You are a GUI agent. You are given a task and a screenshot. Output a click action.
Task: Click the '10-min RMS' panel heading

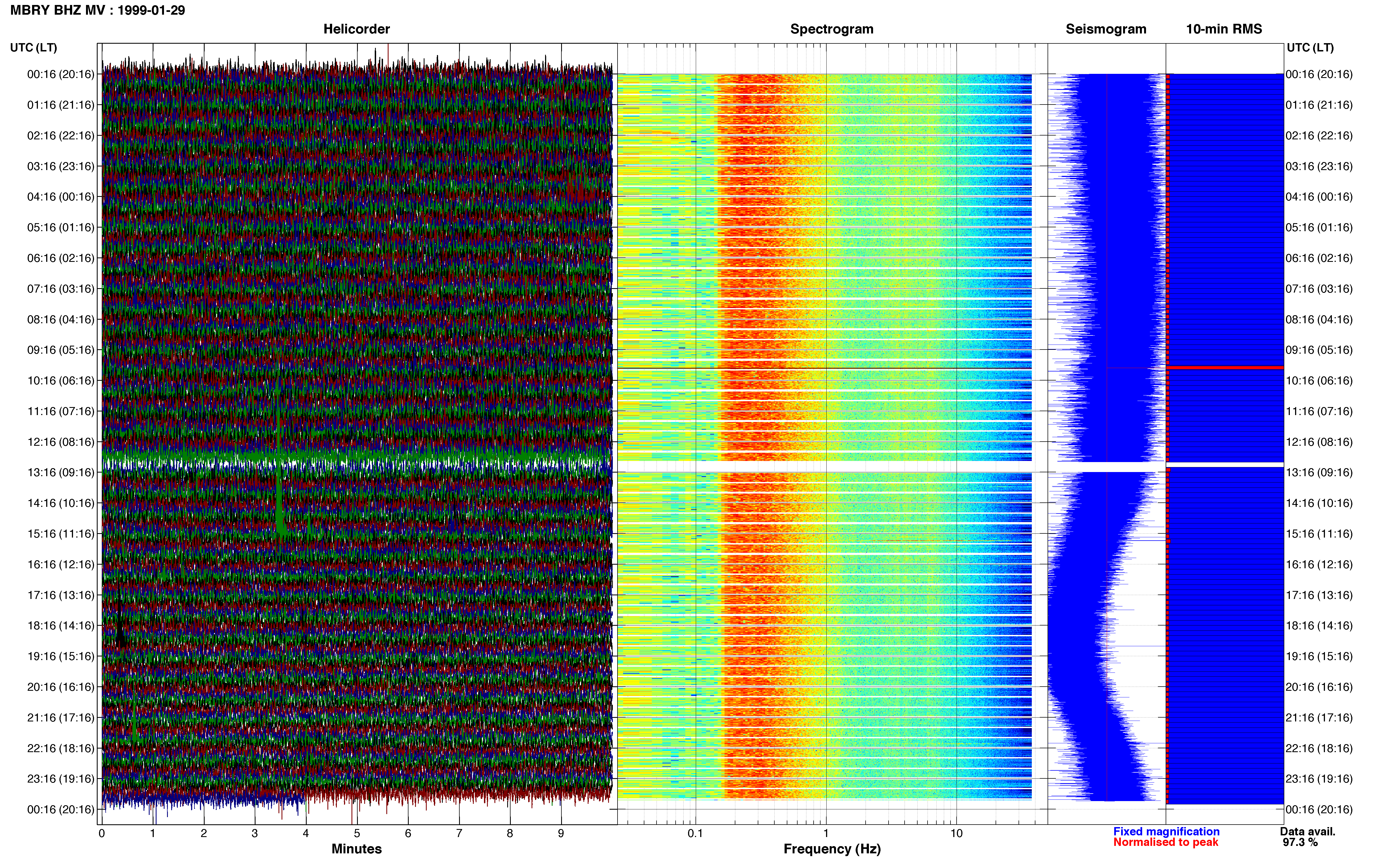click(1224, 29)
